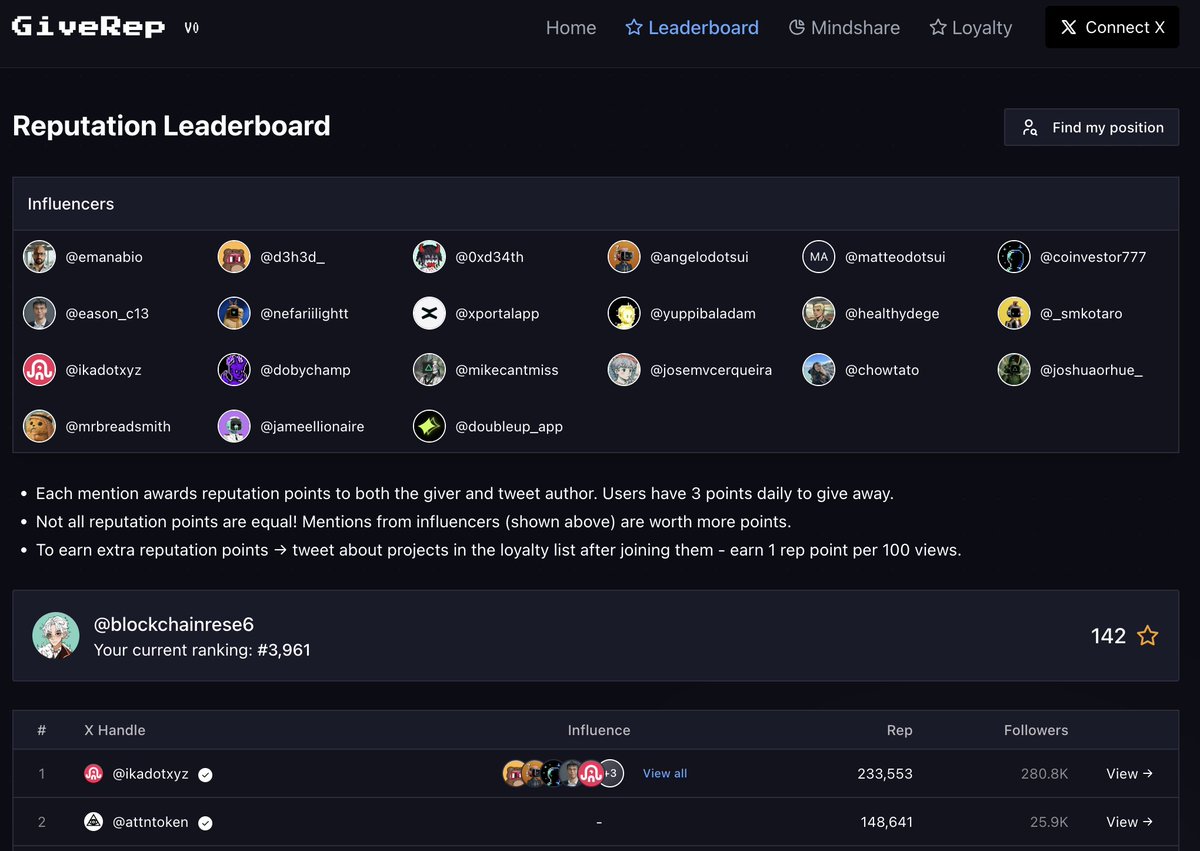This screenshot has width=1200, height=851.
Task: Click the @mrbreadsmith avatar
Action: point(39,426)
